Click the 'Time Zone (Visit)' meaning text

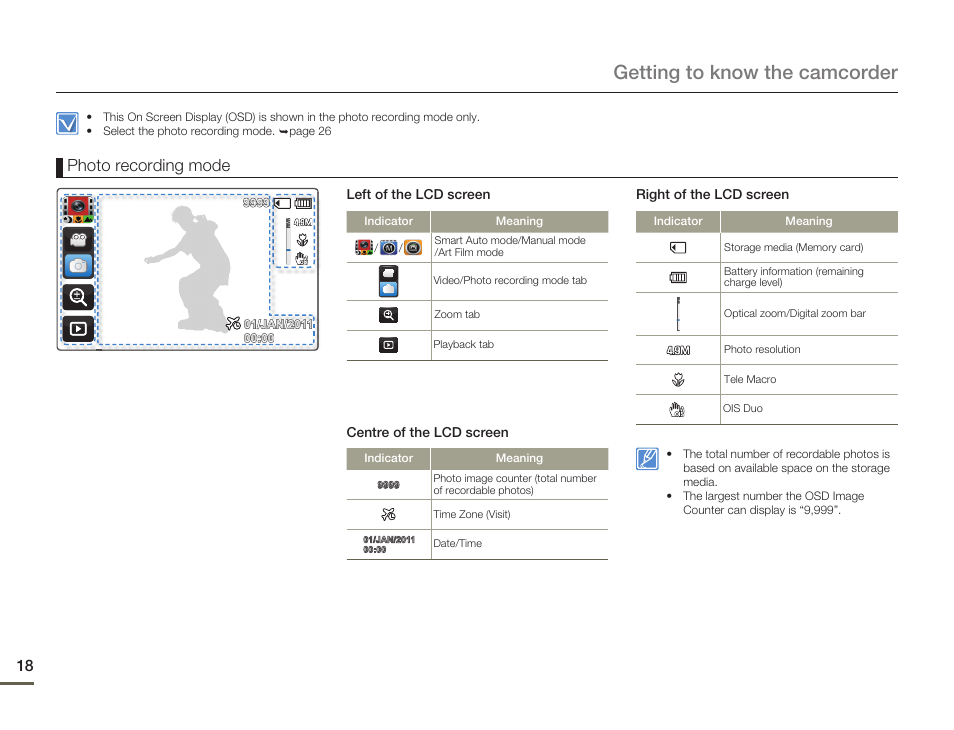[x=472, y=515]
